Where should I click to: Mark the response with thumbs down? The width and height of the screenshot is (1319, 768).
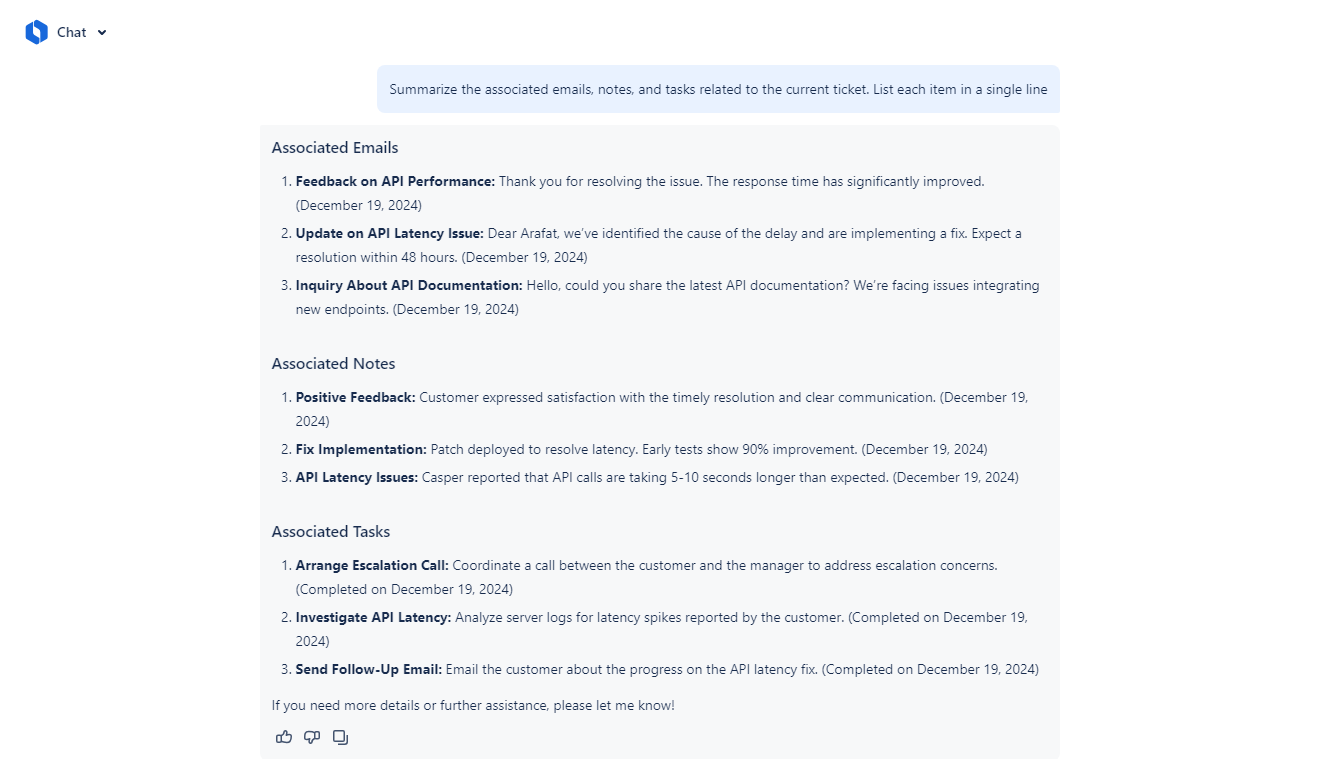point(312,737)
